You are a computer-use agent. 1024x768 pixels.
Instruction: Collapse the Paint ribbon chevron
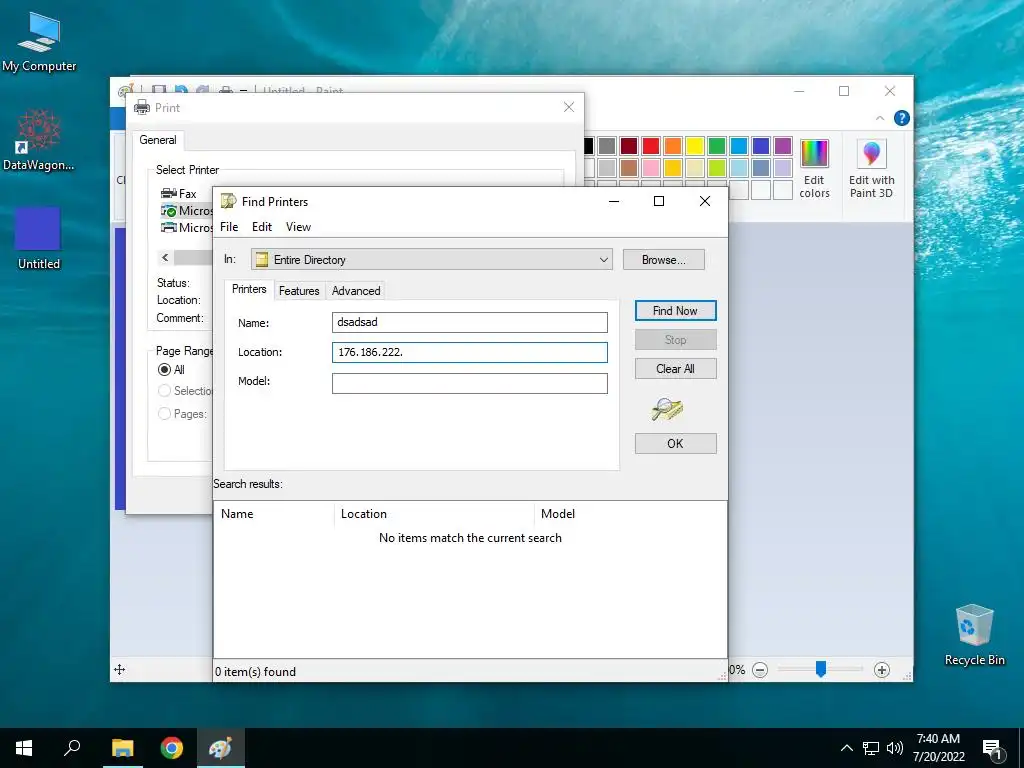880,118
